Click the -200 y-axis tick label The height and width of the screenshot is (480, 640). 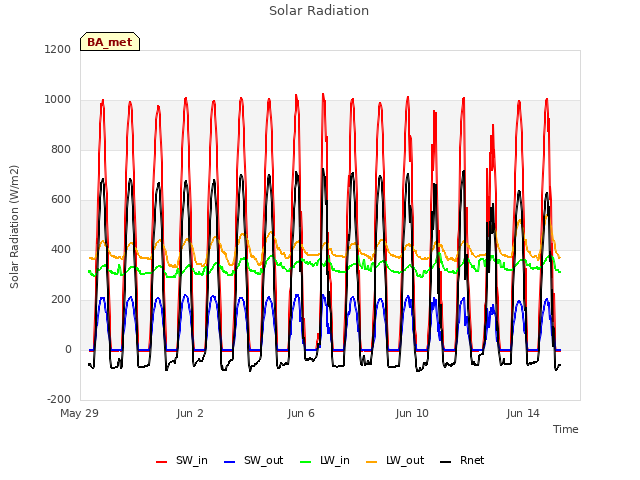point(59,399)
